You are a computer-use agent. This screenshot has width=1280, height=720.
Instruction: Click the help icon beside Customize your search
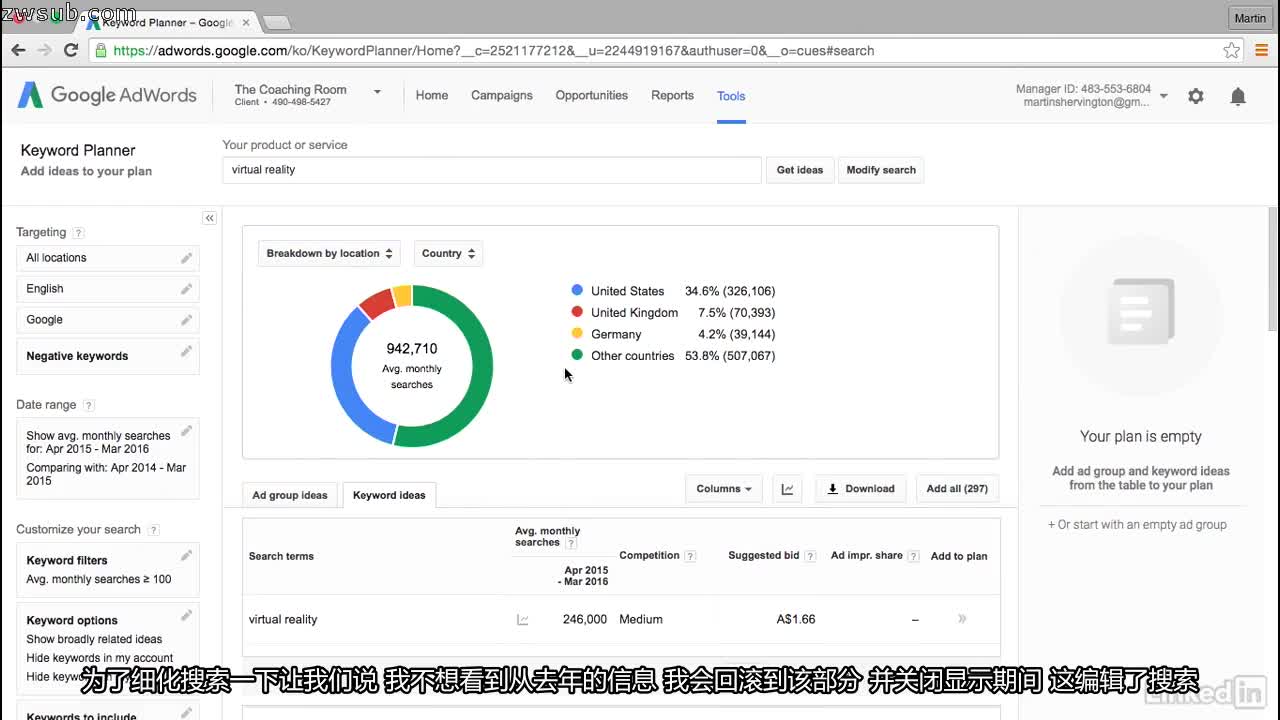click(x=153, y=530)
